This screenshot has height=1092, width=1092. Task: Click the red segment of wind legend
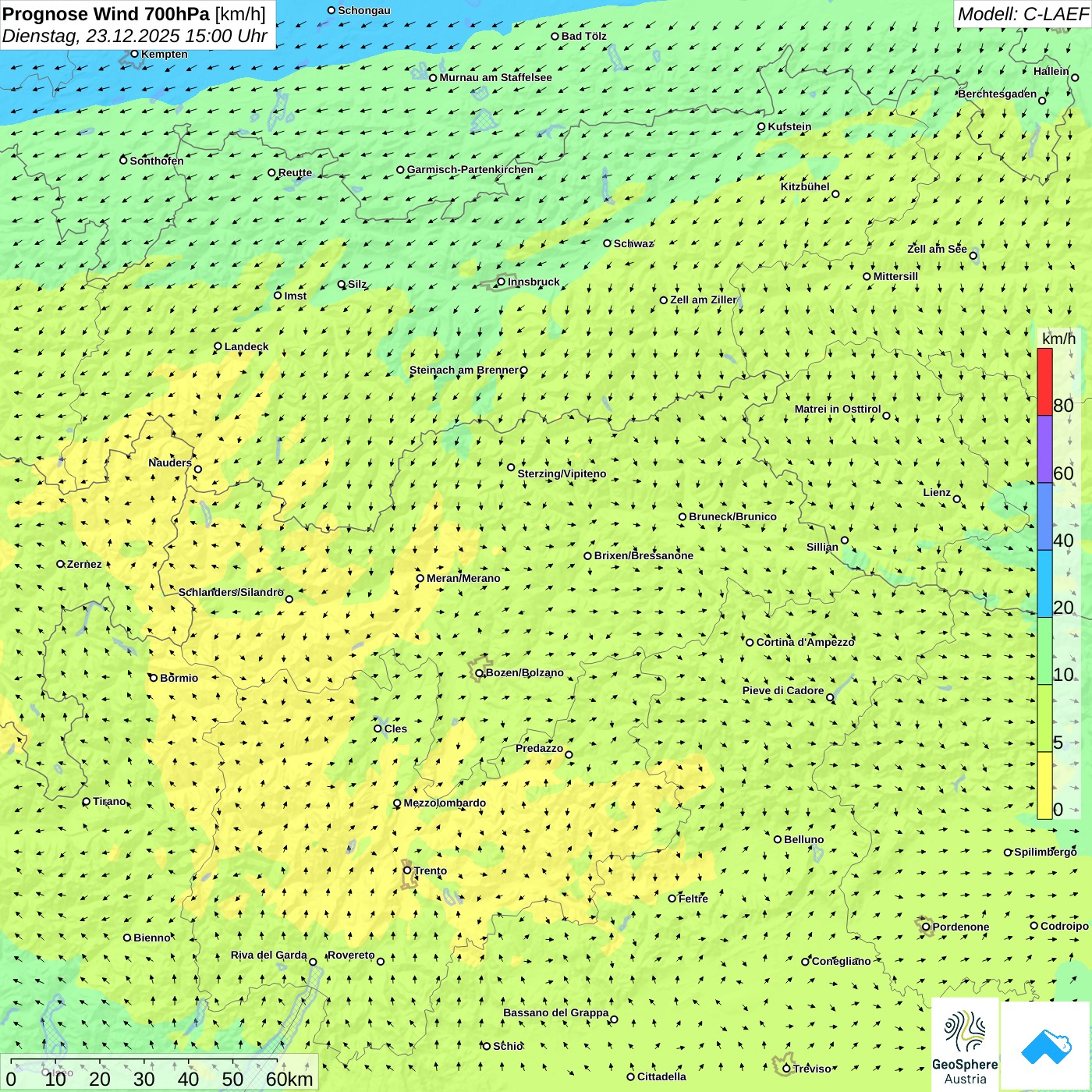(x=1044, y=381)
